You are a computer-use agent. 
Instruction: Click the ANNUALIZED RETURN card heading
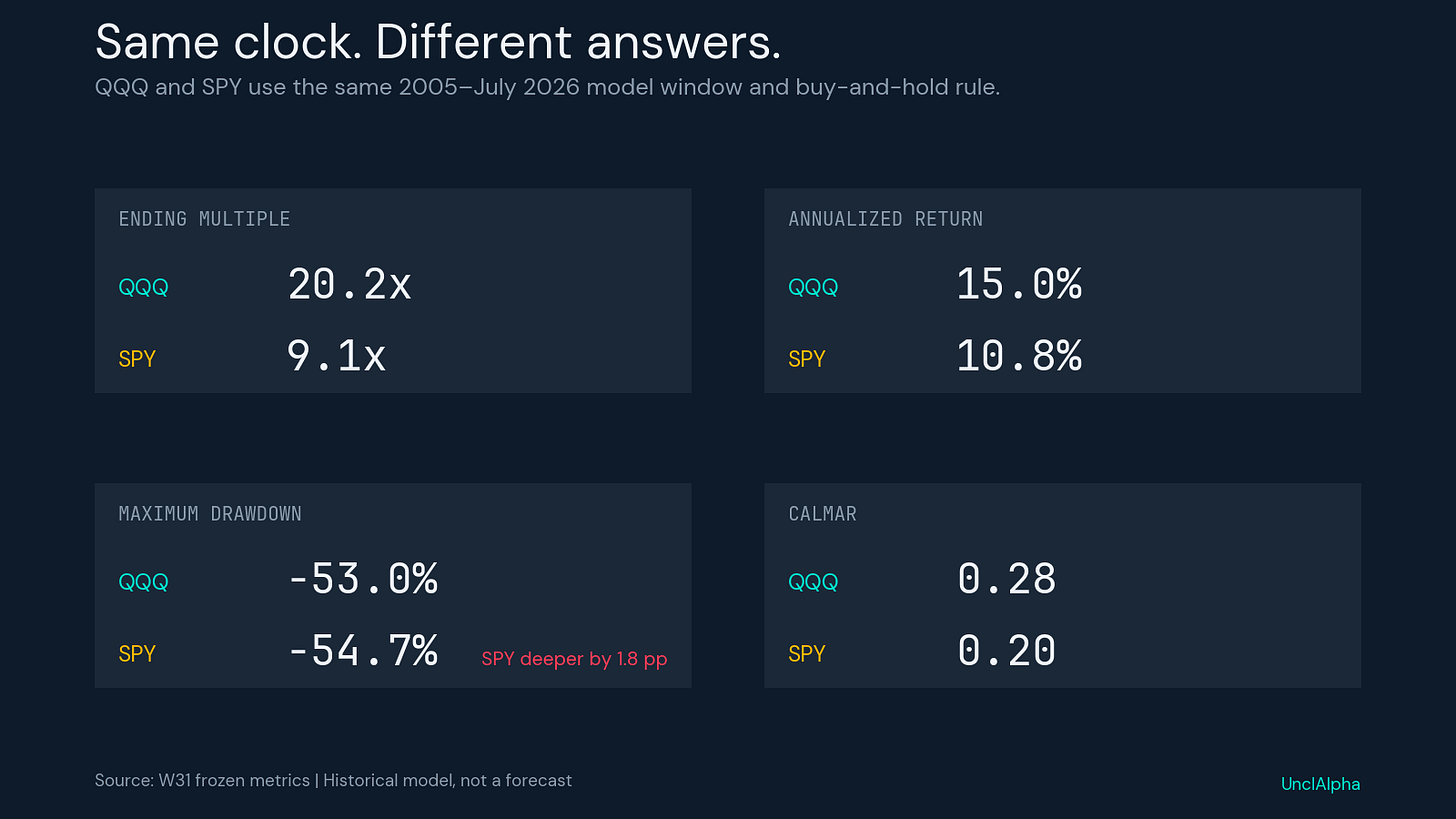[x=885, y=219]
